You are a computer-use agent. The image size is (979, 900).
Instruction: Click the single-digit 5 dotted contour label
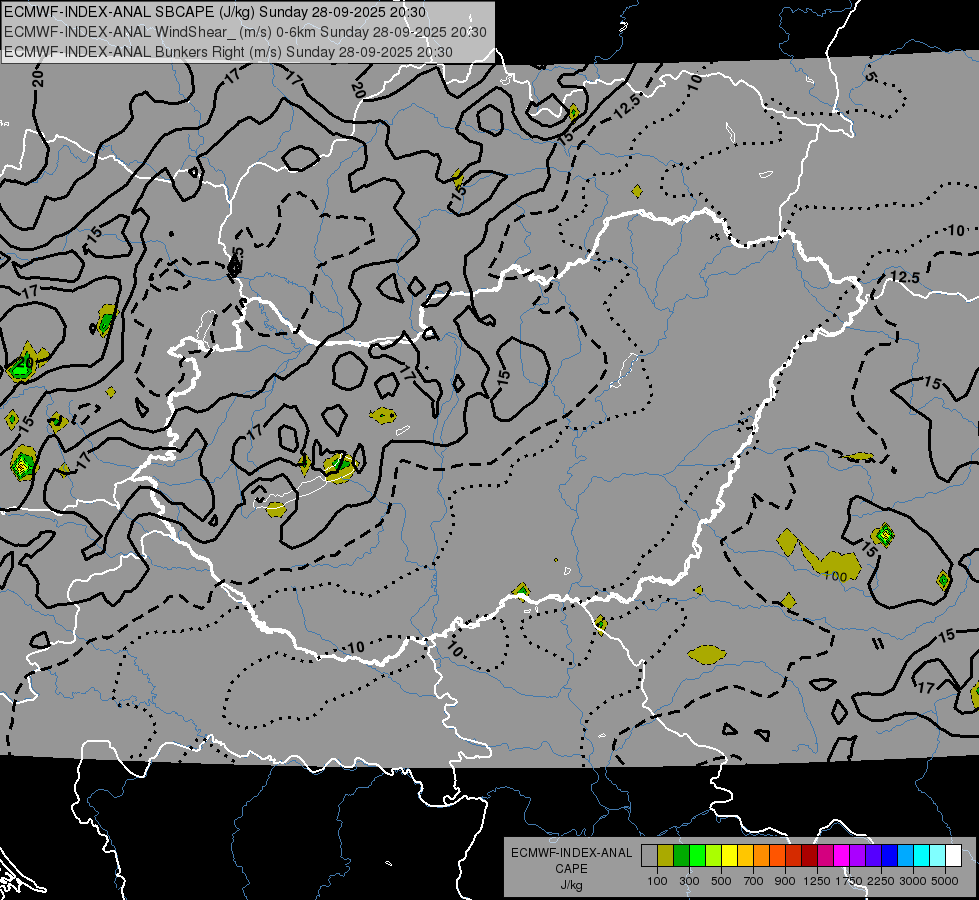(872, 77)
